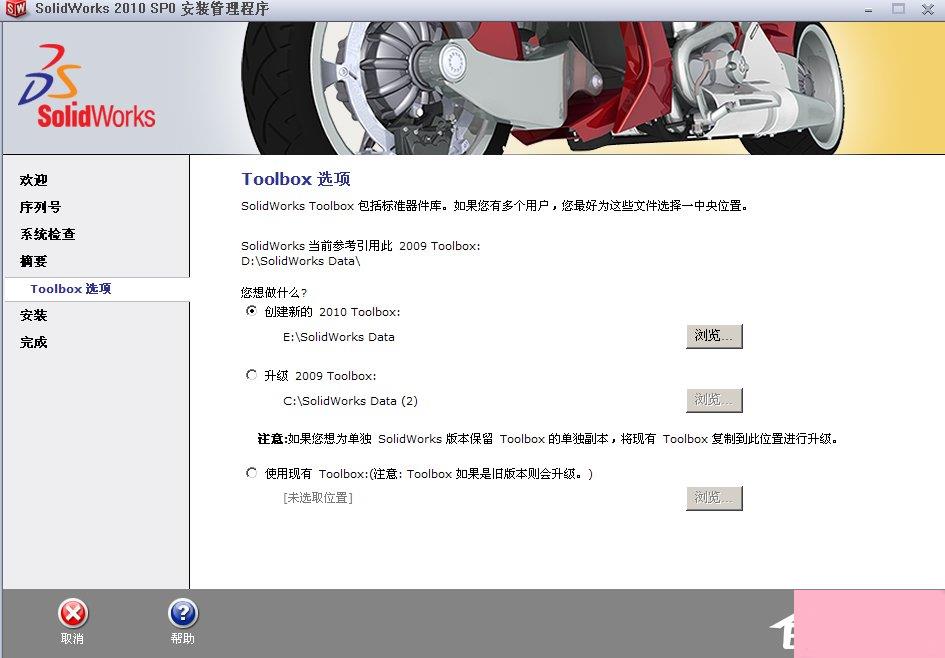The height and width of the screenshot is (658, 945).
Task: Click the [未选取位置] placeholder text
Action: (x=318, y=498)
